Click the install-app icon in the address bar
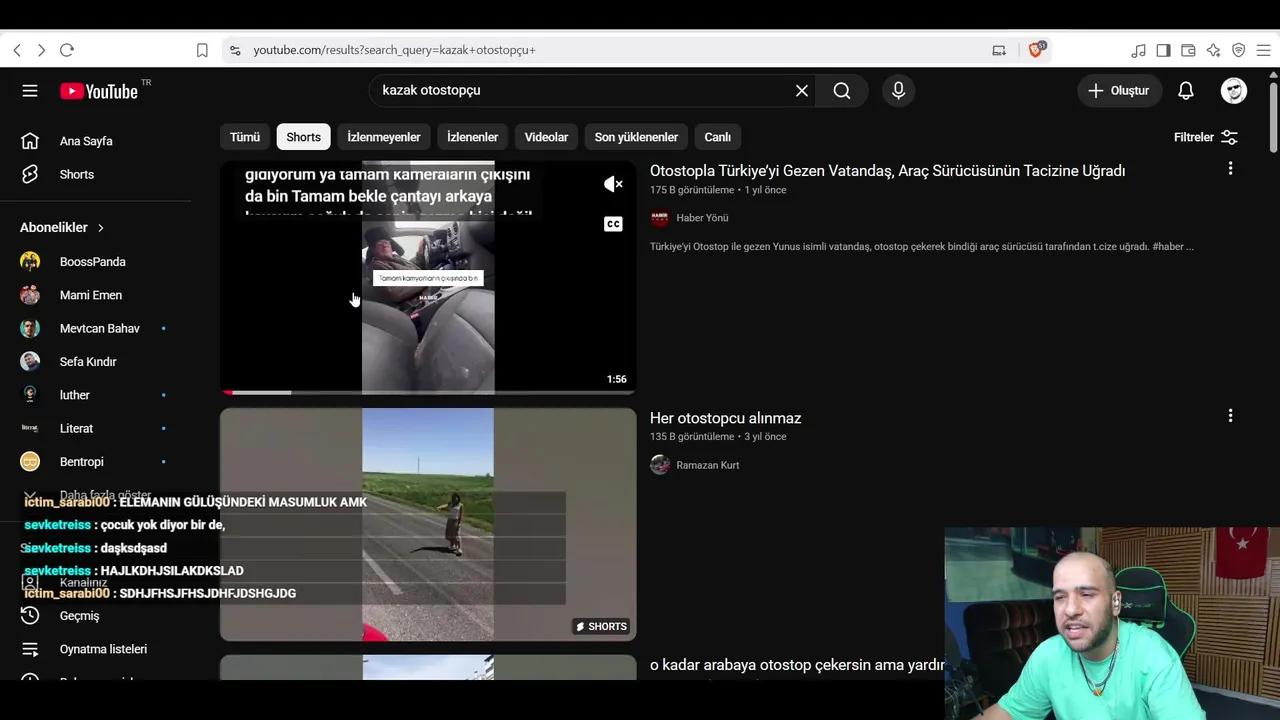The height and width of the screenshot is (720, 1280). [x=999, y=50]
